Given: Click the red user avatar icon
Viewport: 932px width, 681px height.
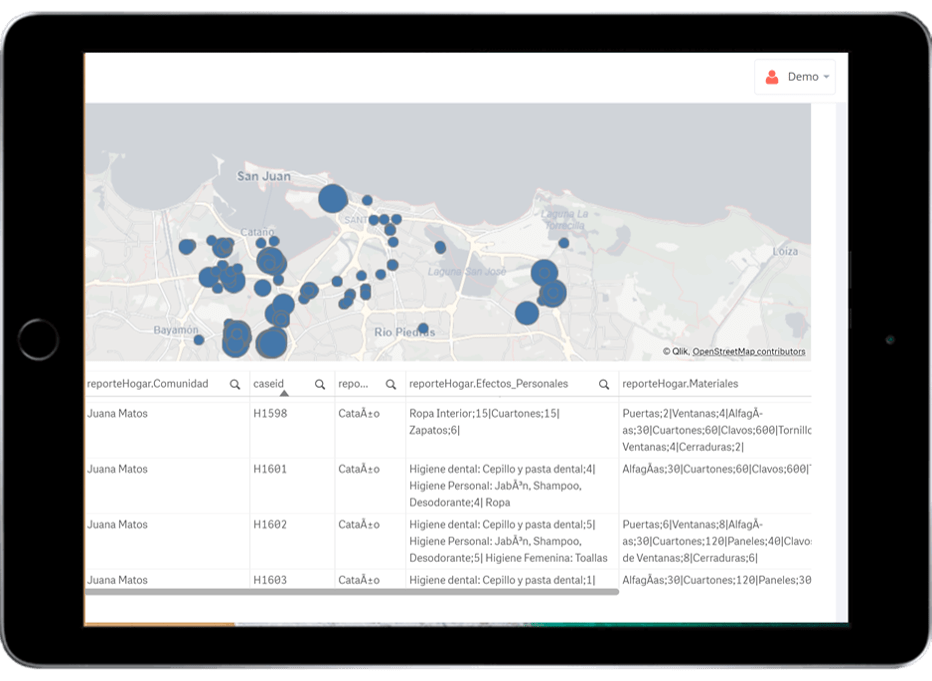Looking at the screenshot, I should (x=771, y=77).
